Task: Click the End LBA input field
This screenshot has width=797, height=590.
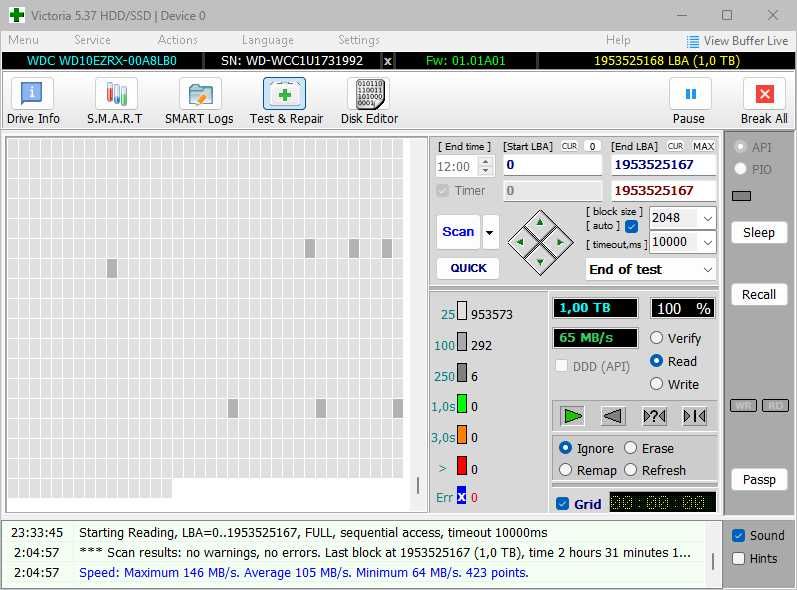Action: click(663, 165)
